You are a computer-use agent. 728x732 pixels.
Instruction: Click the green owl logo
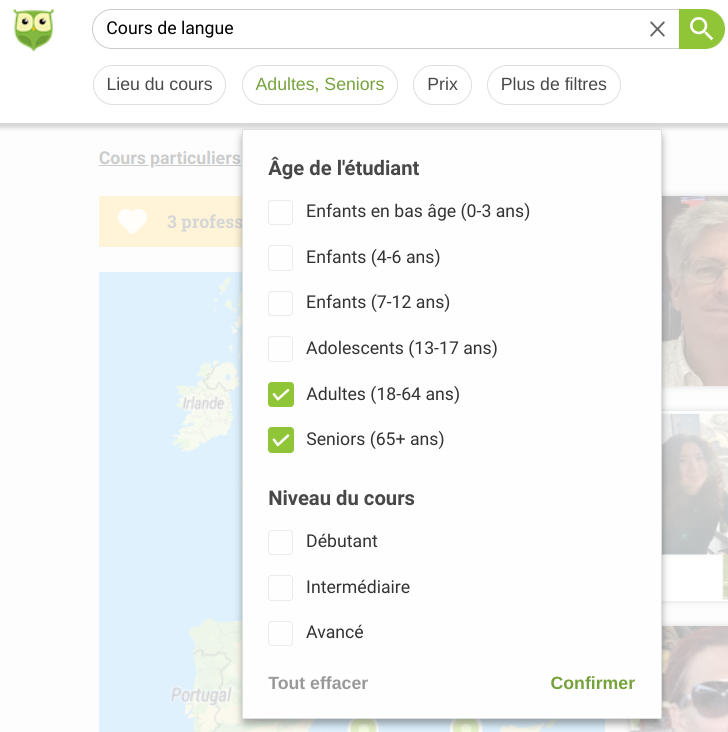coord(33,29)
